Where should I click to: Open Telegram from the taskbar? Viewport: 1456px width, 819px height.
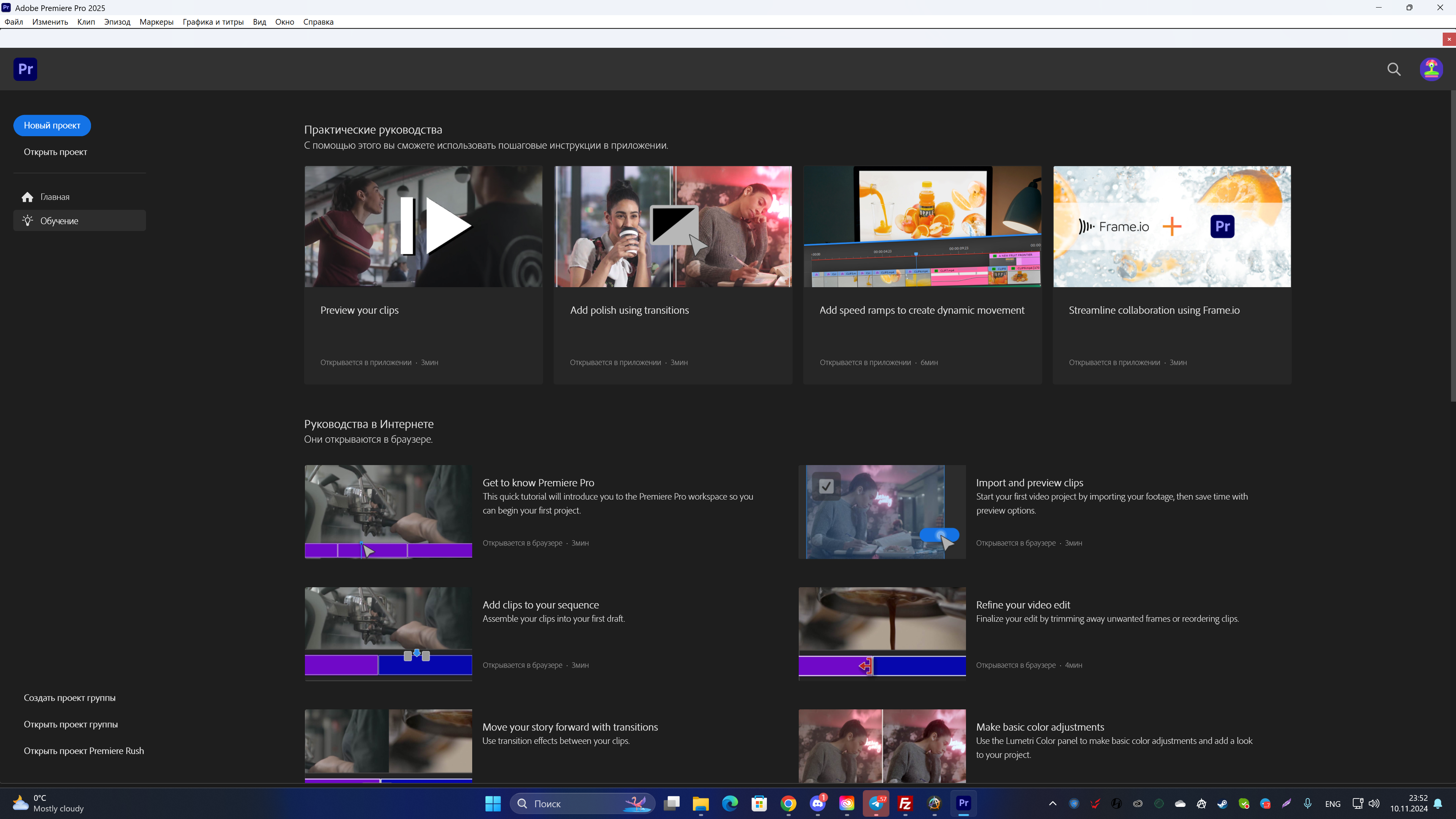(x=876, y=803)
